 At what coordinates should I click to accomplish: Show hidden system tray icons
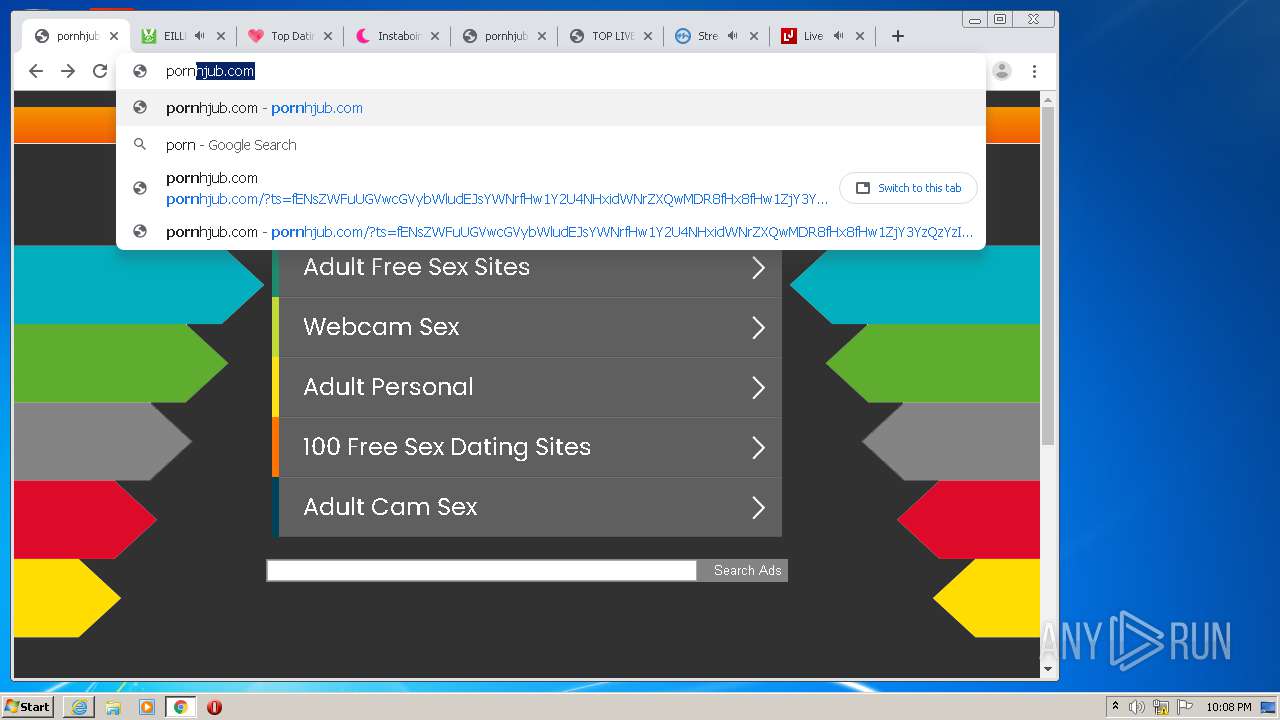(x=1115, y=707)
